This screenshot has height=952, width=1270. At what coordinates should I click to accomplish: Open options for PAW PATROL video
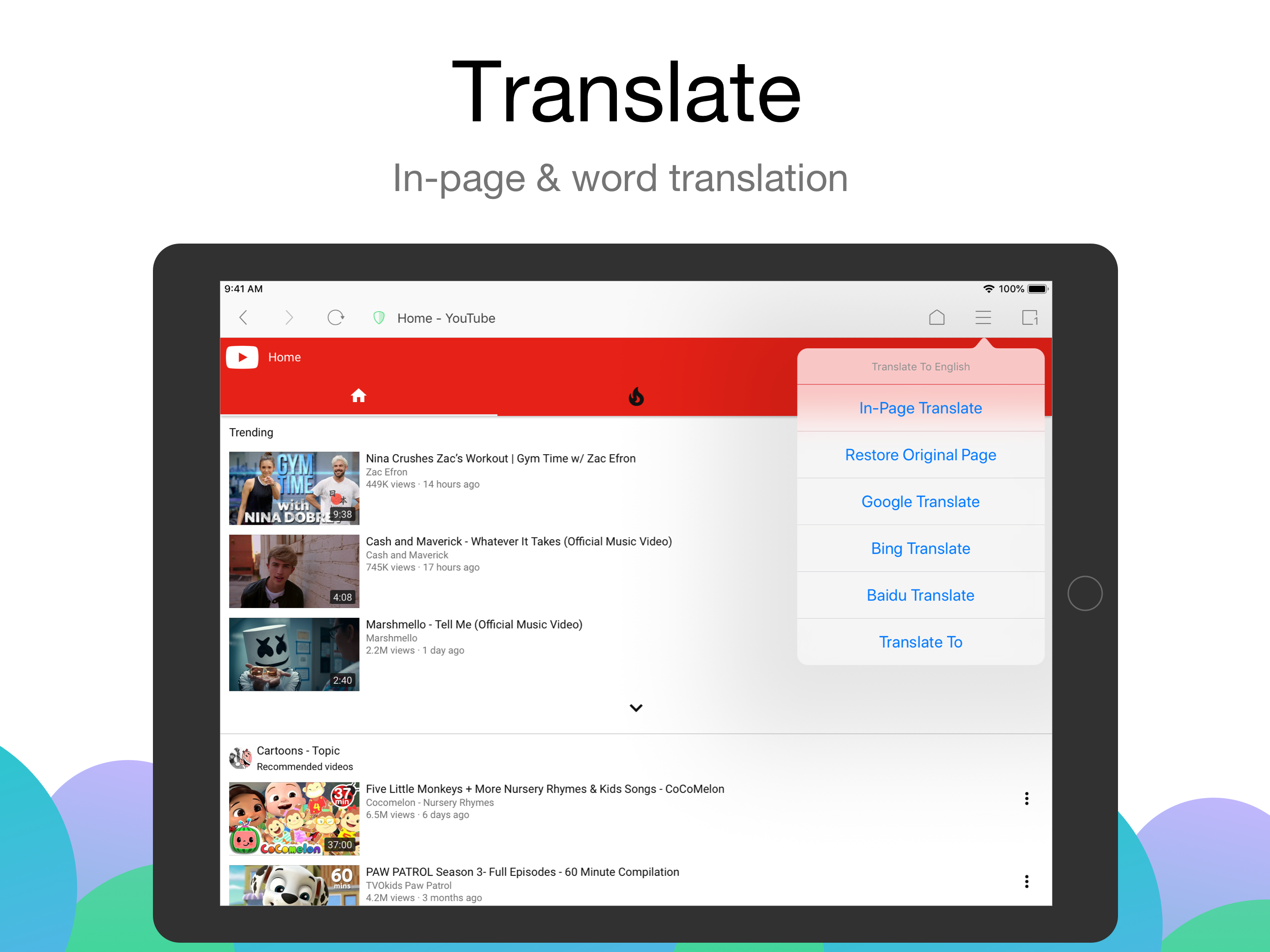pyautogui.click(x=1026, y=881)
